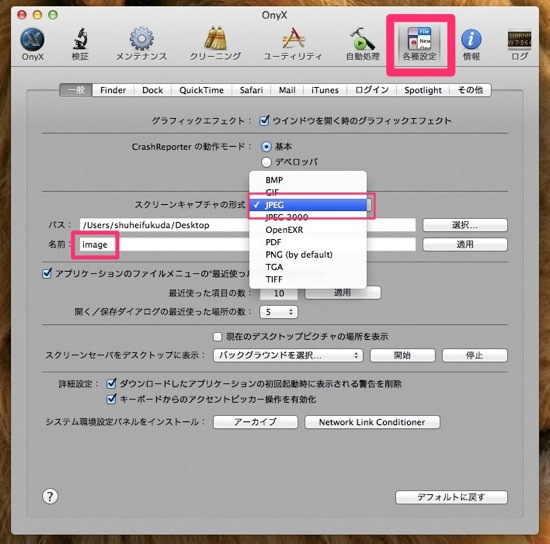Choose PDF from format menu
This screenshot has height=544, width=550.
point(308,242)
